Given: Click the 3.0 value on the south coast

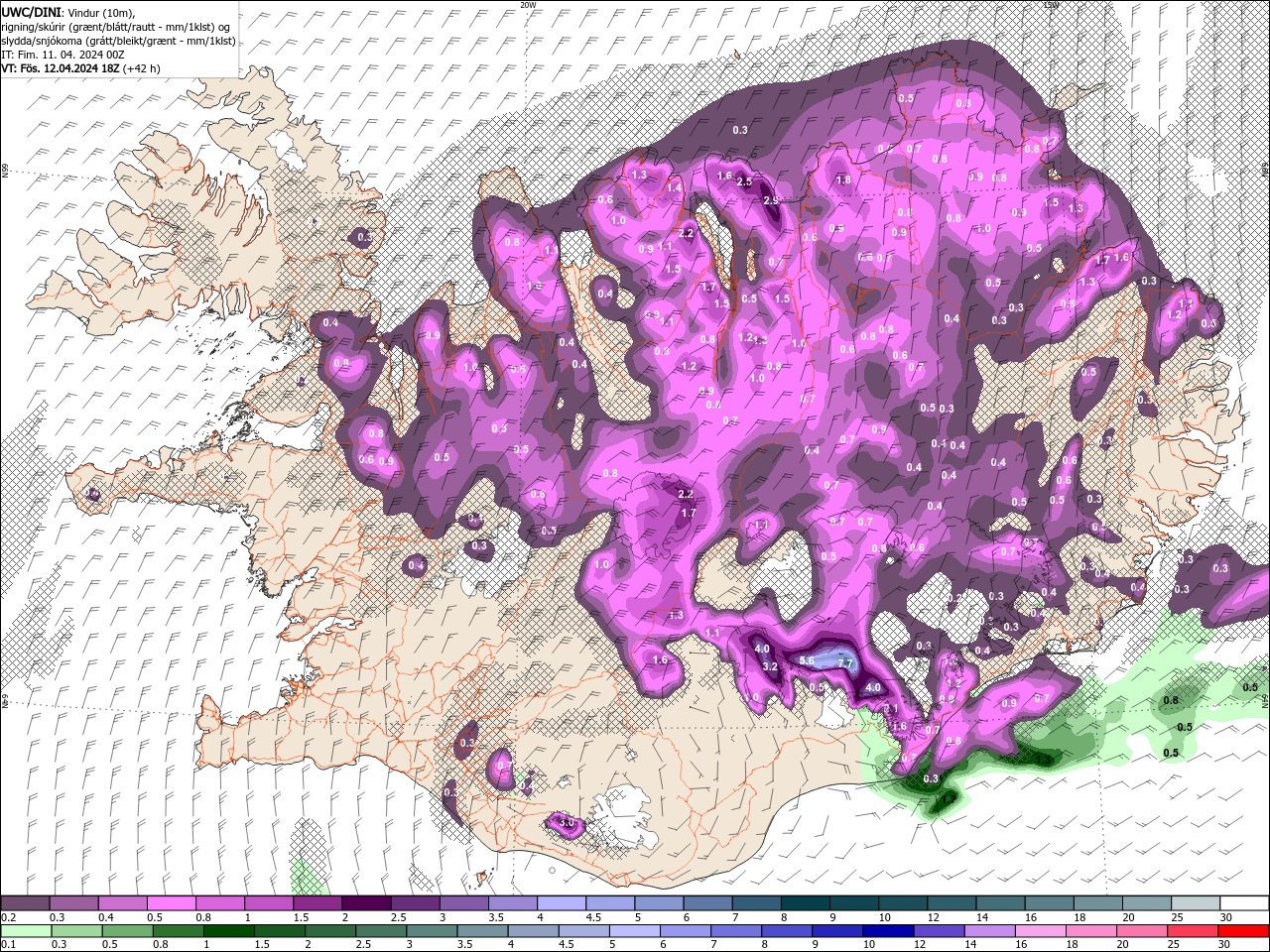Looking at the screenshot, I should (x=567, y=823).
